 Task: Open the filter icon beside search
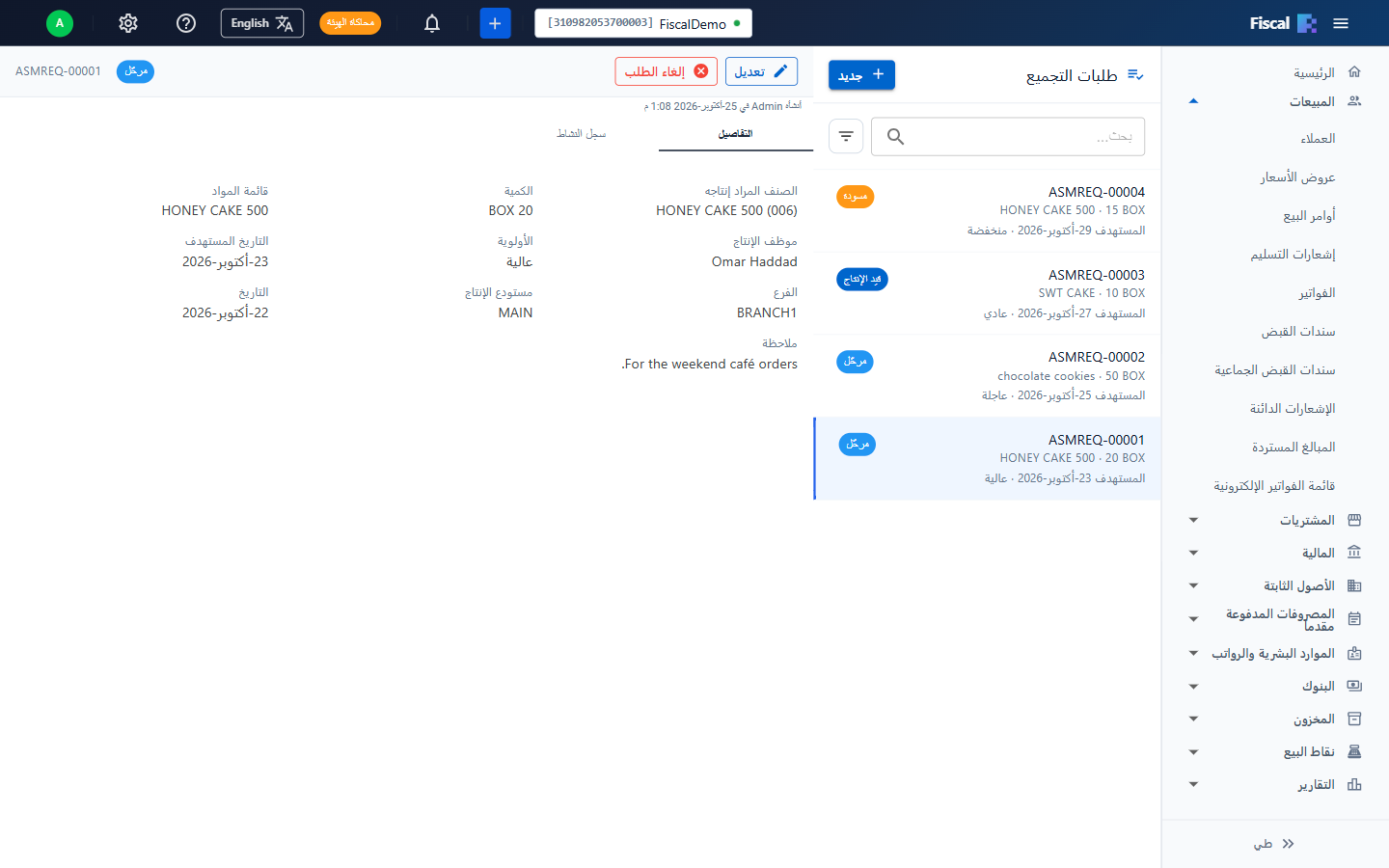pos(846,136)
